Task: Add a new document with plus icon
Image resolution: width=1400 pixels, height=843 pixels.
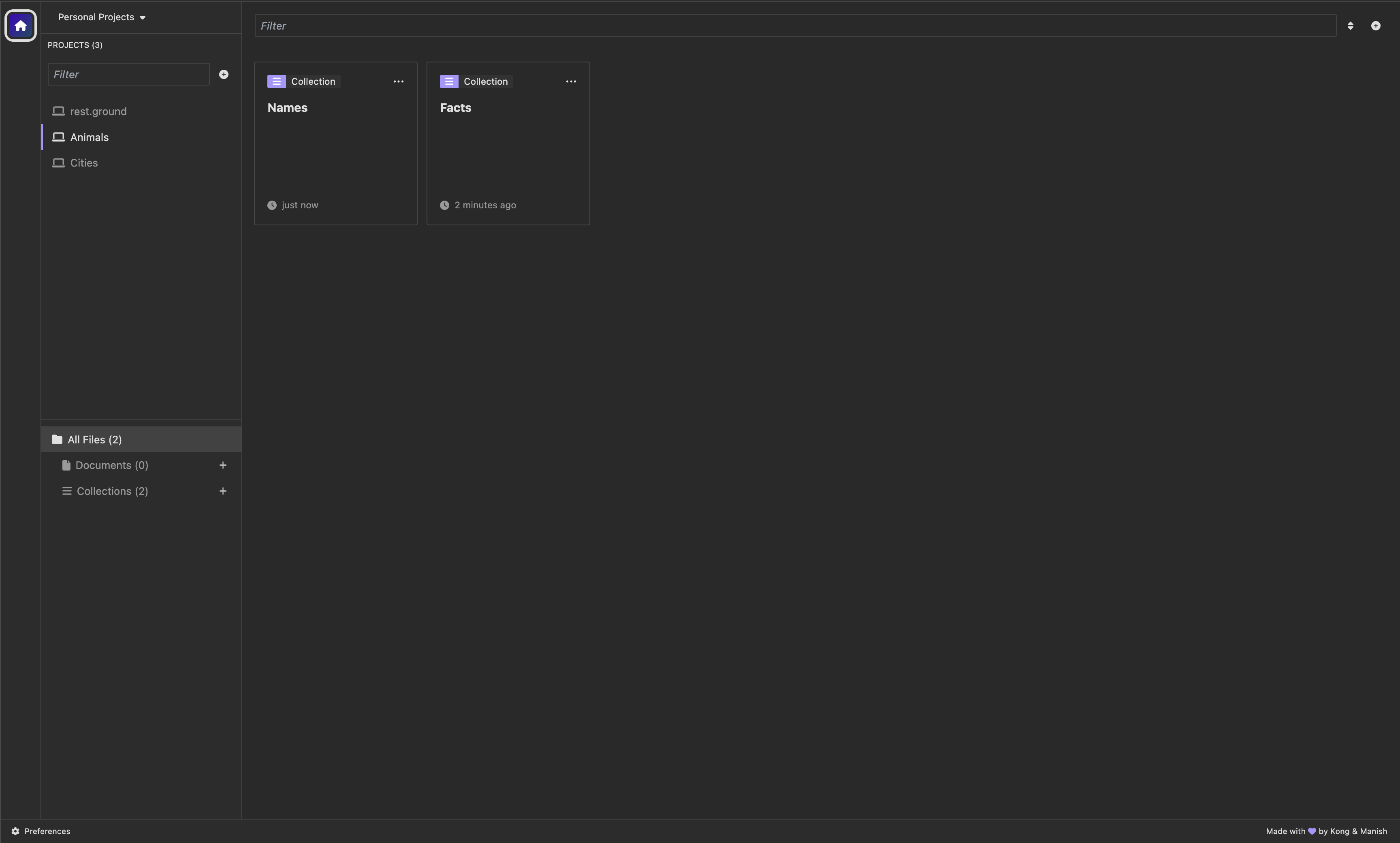Action: [x=223, y=465]
